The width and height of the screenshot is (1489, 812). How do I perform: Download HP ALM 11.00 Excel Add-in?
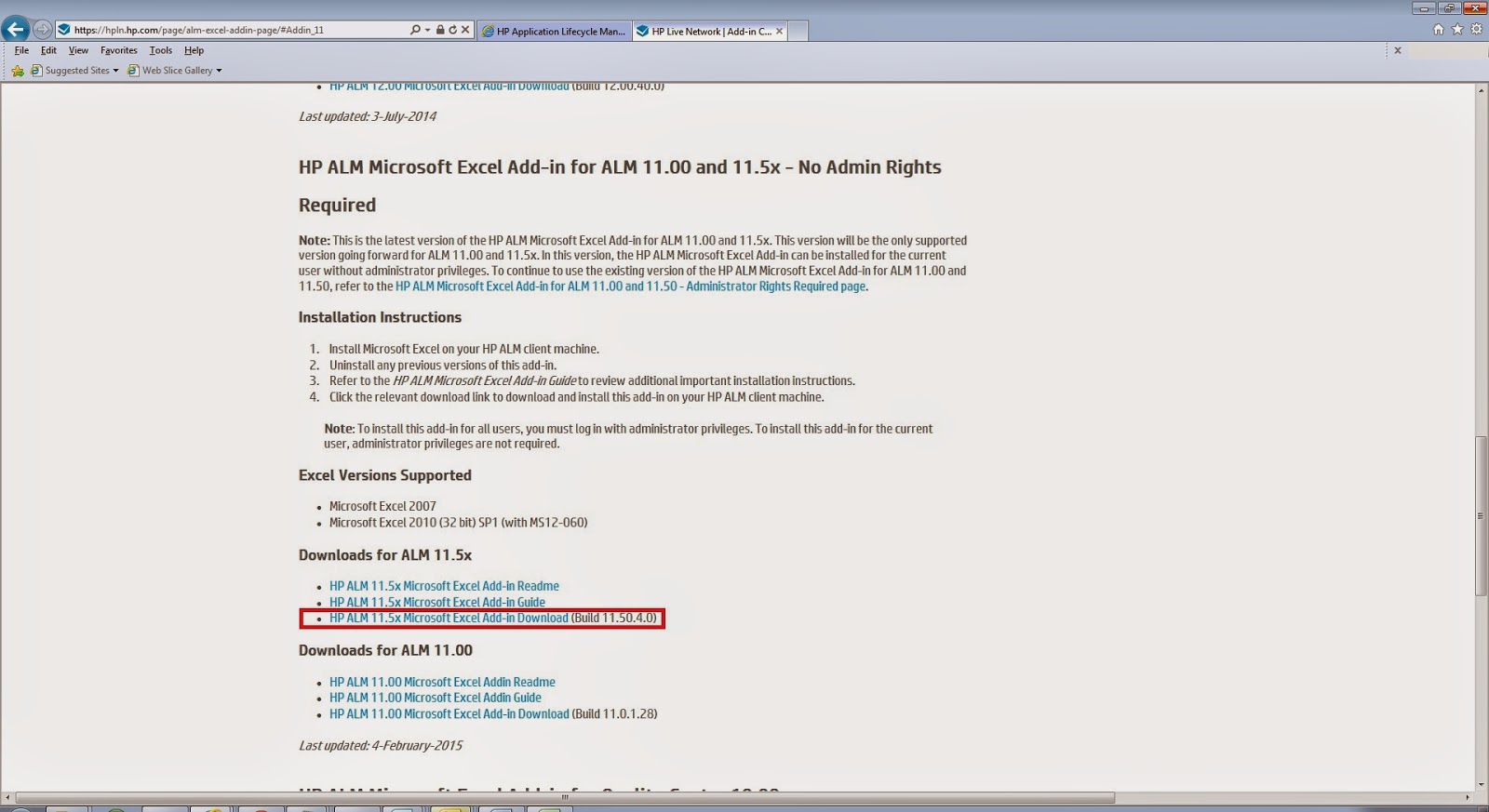pyautogui.click(x=449, y=714)
